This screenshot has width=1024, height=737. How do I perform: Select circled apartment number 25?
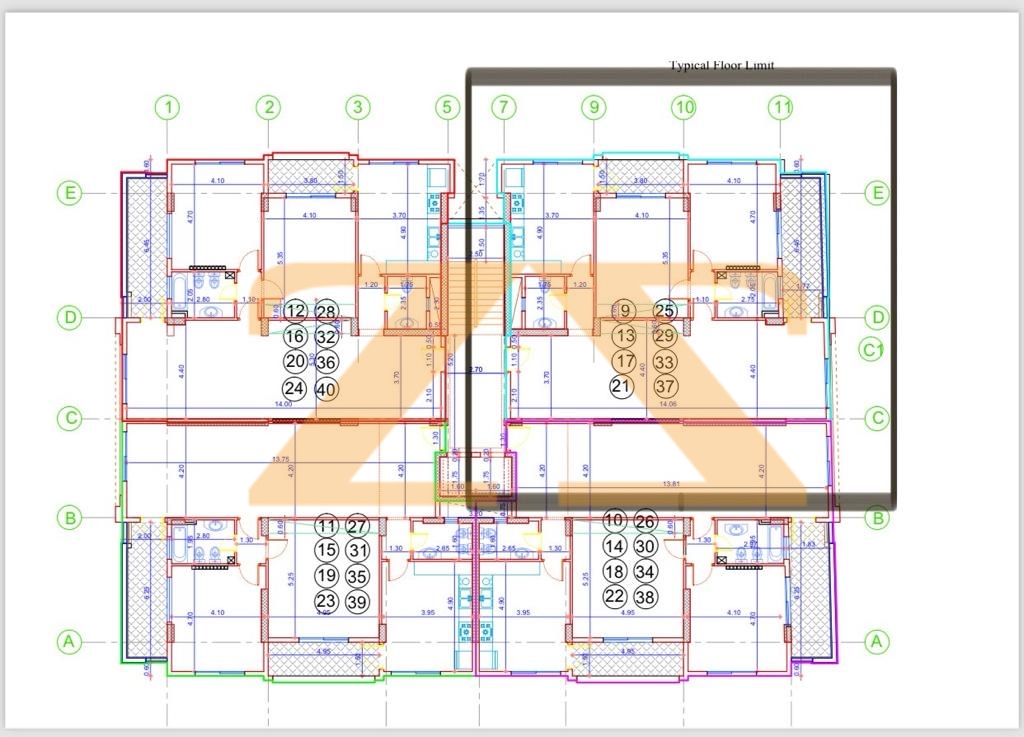coord(665,311)
